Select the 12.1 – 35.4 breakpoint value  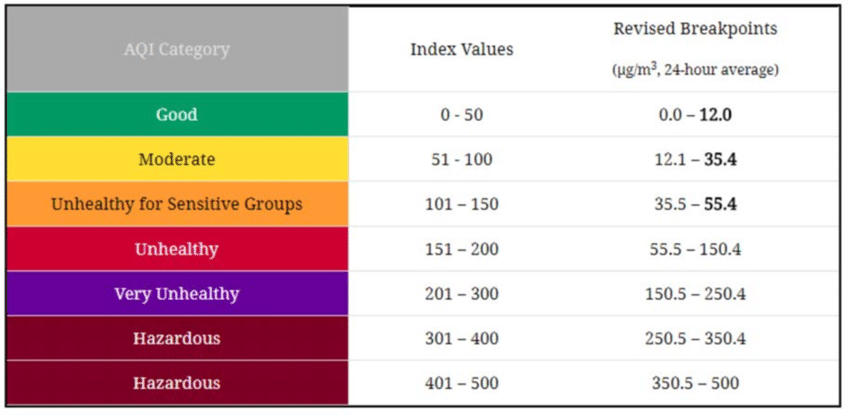tap(695, 160)
